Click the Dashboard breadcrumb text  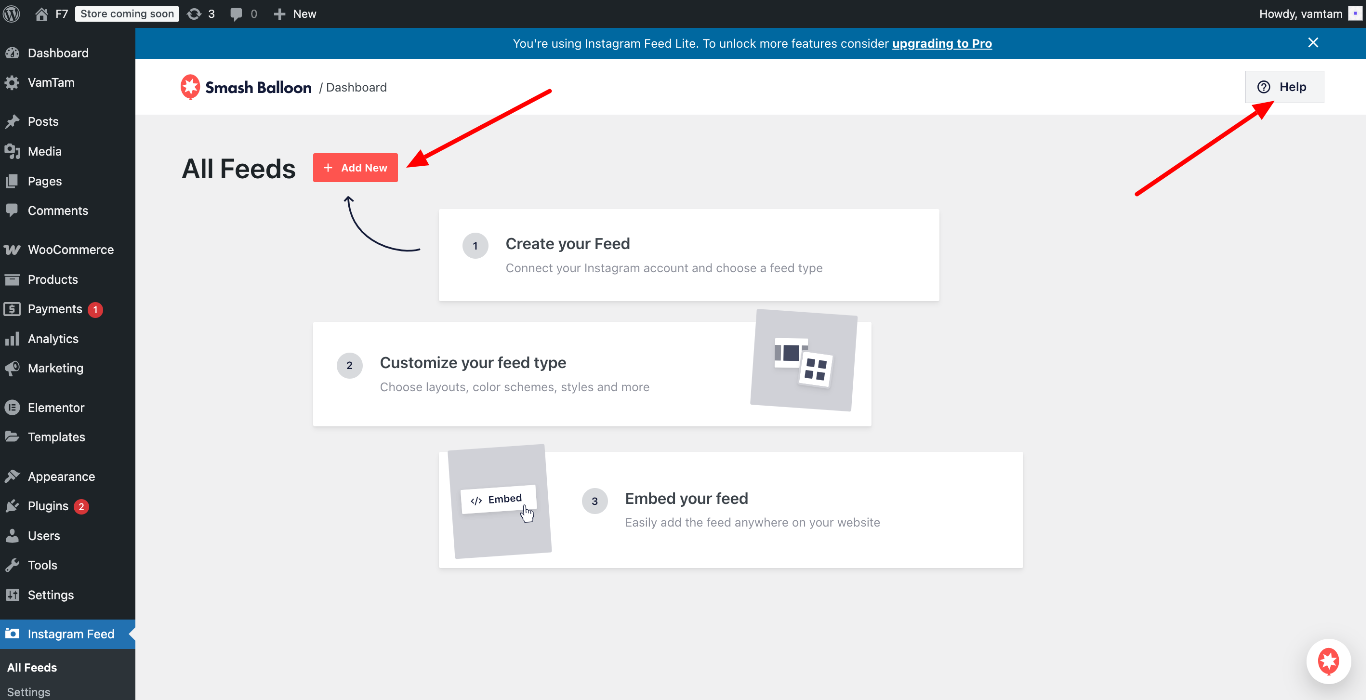coord(356,88)
